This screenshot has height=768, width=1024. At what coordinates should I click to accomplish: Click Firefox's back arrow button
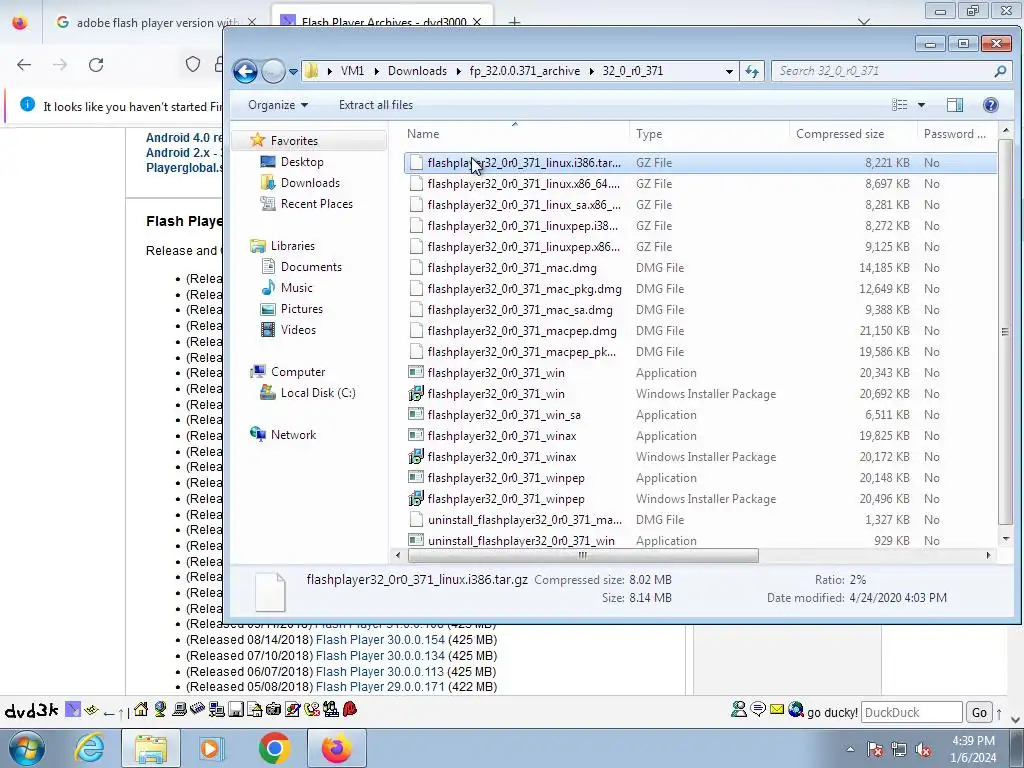pos(24,65)
